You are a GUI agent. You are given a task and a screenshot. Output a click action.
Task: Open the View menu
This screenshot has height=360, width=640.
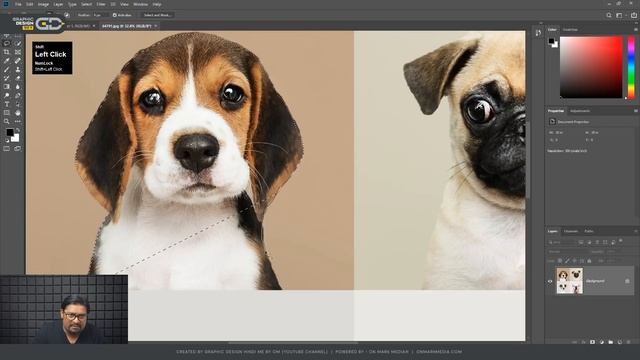click(124, 4)
